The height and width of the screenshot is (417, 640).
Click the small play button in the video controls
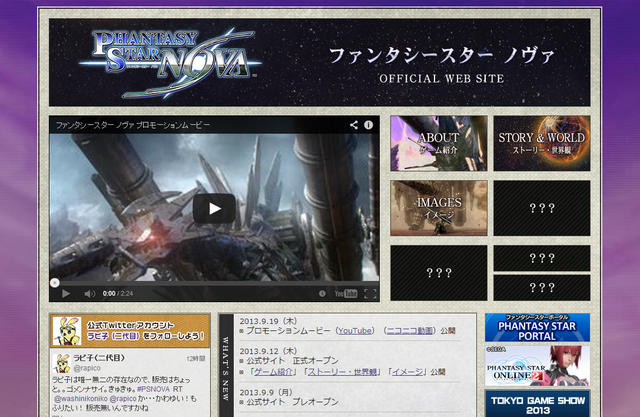pos(66,293)
